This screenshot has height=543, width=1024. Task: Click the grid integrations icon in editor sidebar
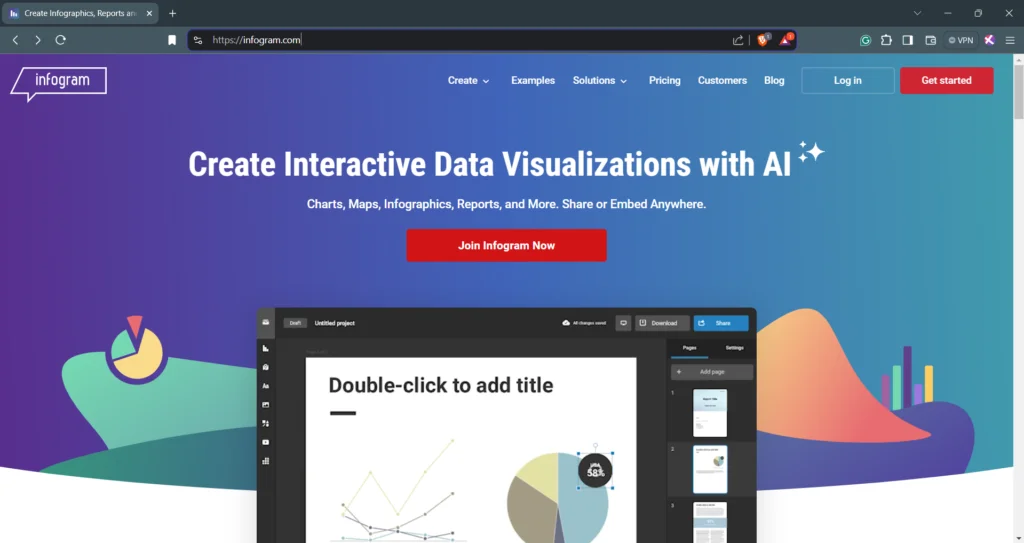pos(266,461)
